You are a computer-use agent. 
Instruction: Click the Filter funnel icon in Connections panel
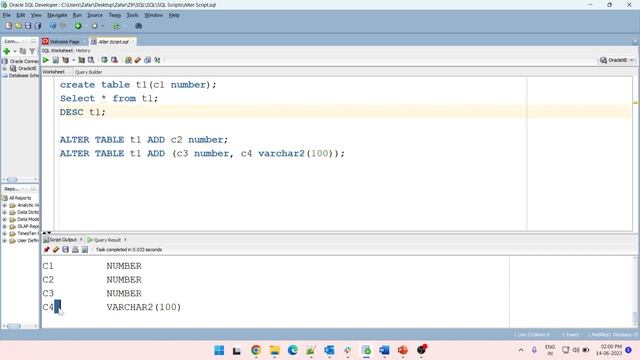point(32,51)
